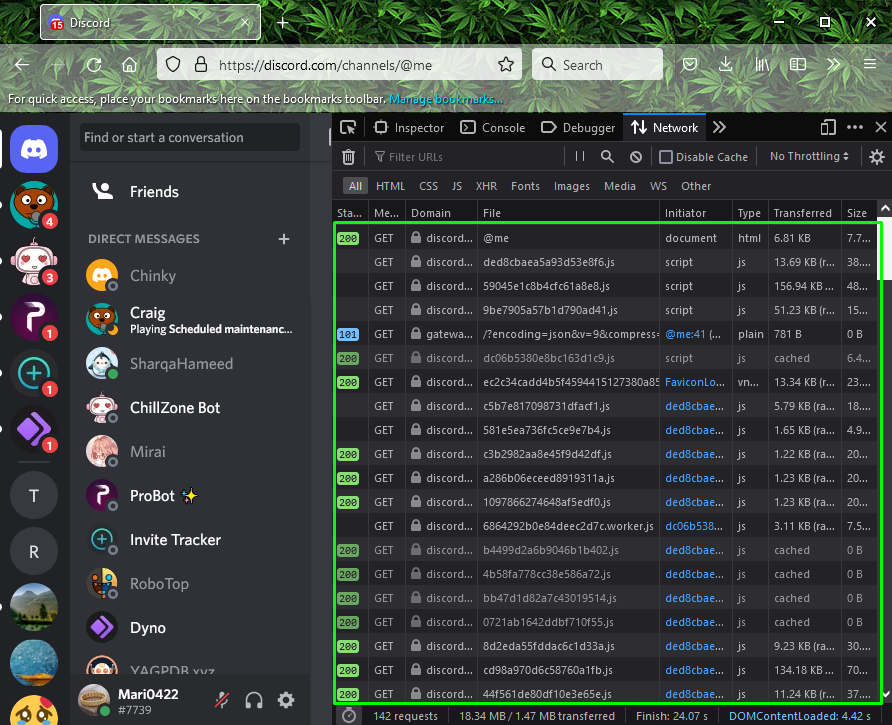Screen dimensions: 892x725
Task: Toggle Firefox sidebar icon
Action: [x=798, y=64]
